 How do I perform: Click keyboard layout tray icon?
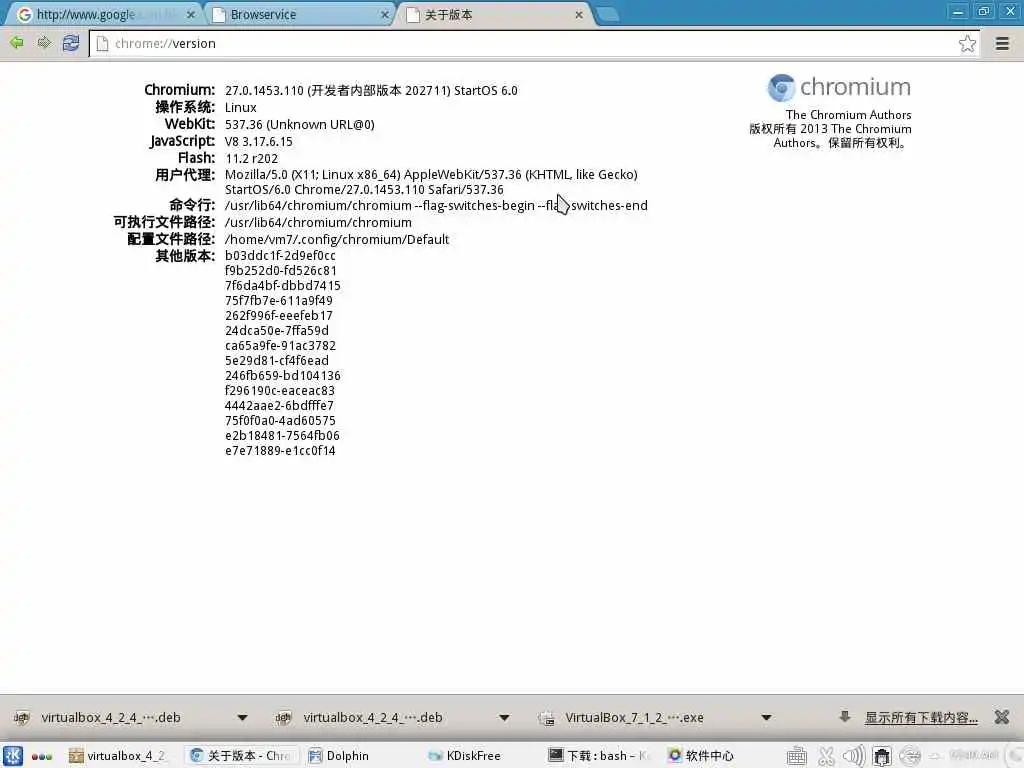(x=797, y=756)
